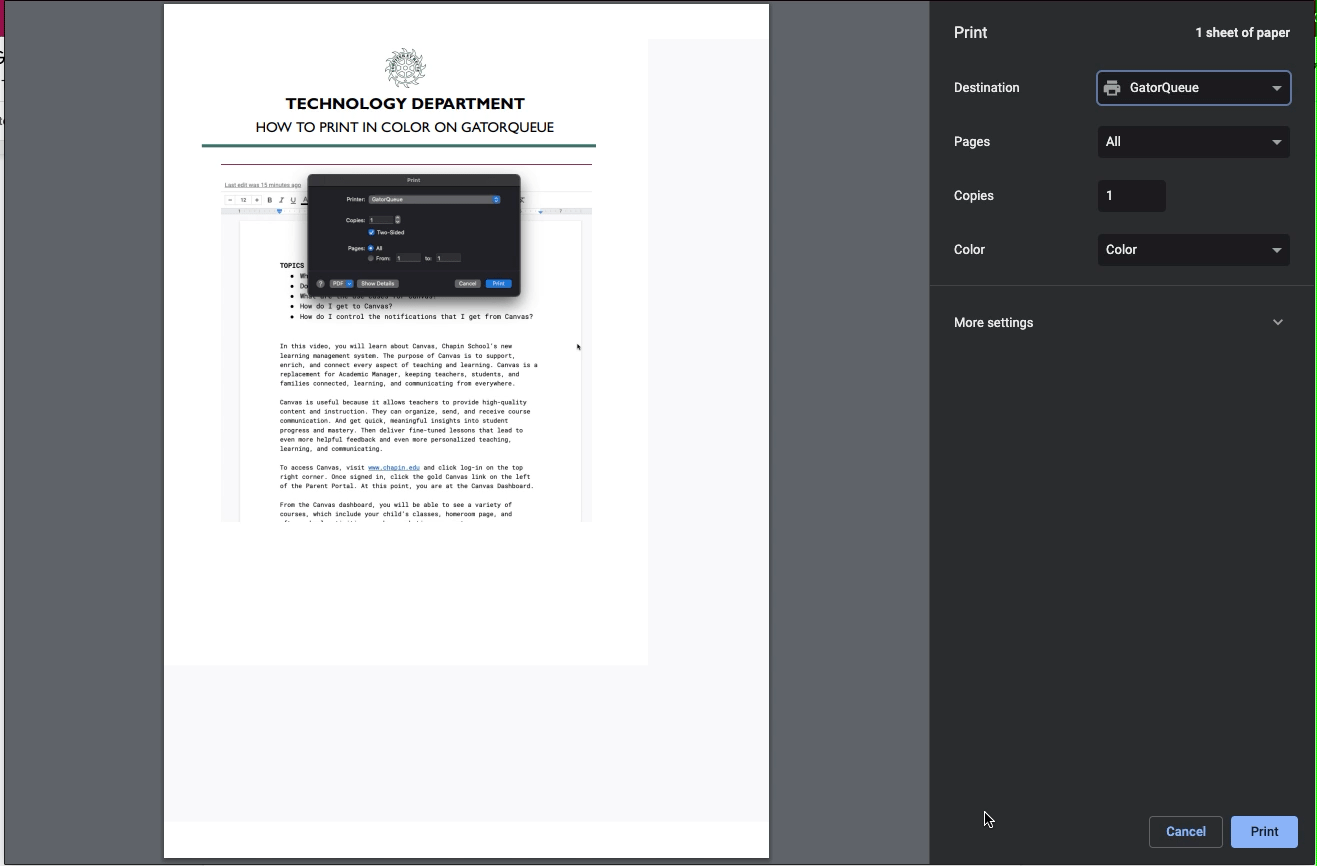Select the All pages radio in embedded dialog
This screenshot has height=866, width=1317.
click(x=370, y=248)
